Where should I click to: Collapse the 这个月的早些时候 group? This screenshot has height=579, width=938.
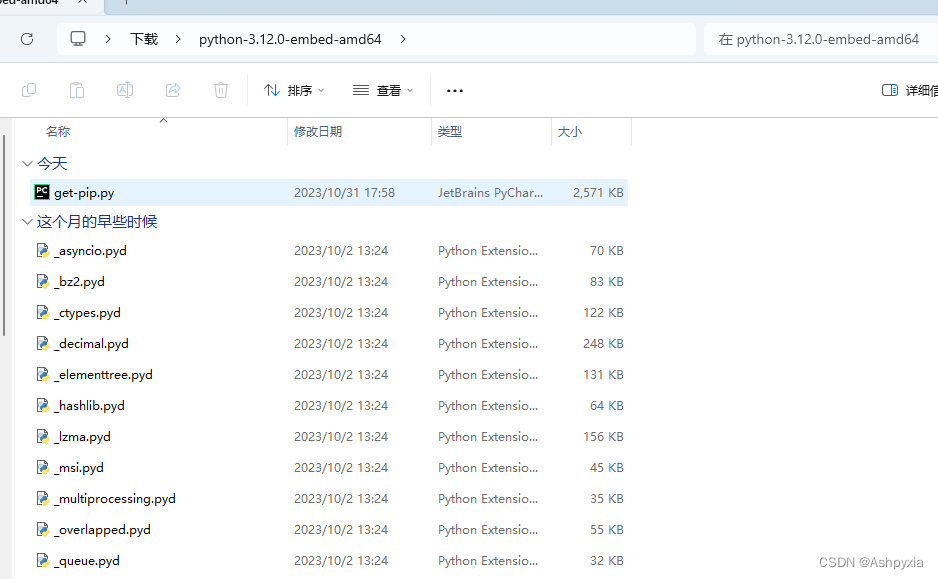(27, 222)
